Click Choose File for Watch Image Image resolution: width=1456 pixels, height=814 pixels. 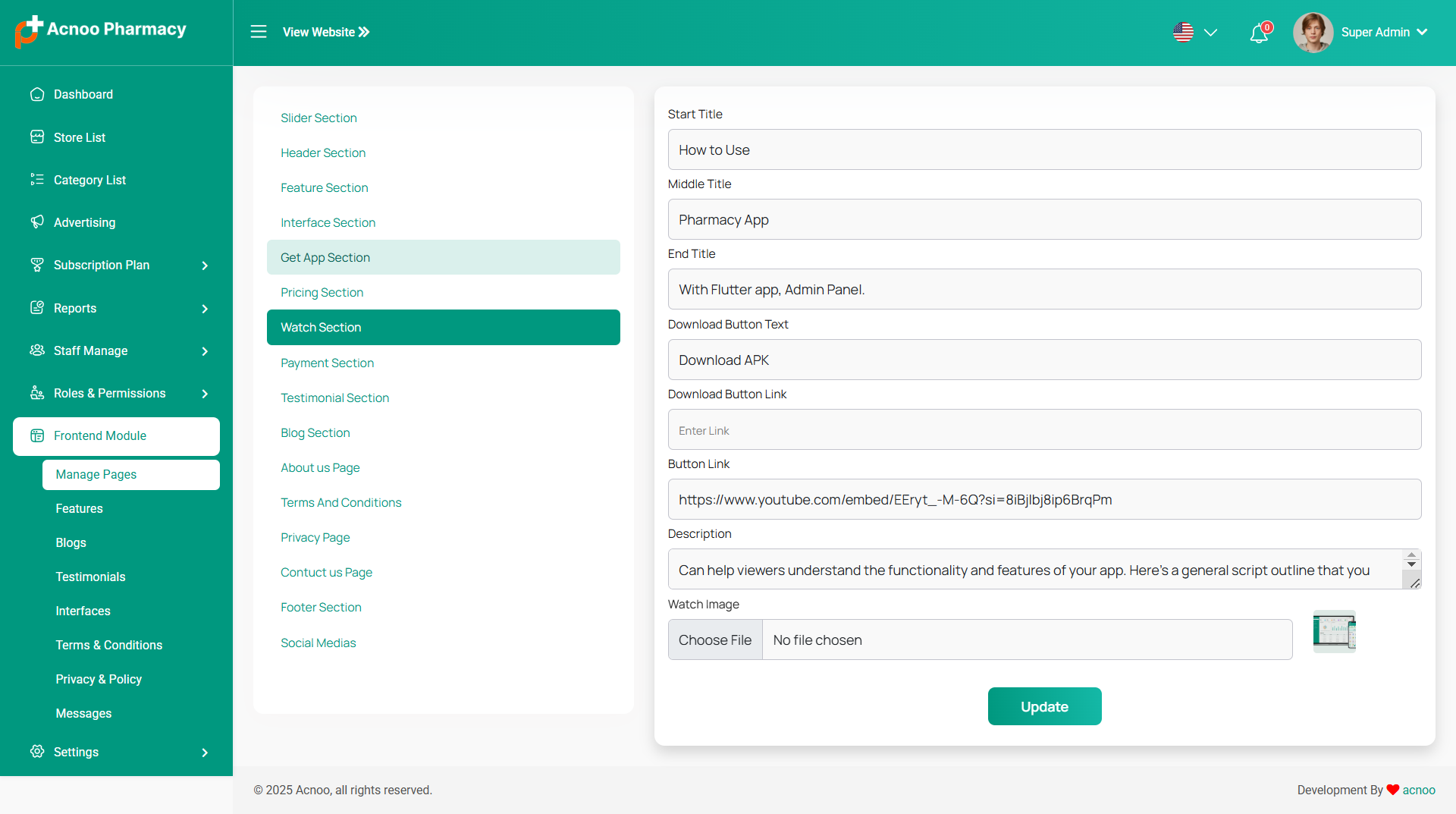pyautogui.click(x=714, y=640)
